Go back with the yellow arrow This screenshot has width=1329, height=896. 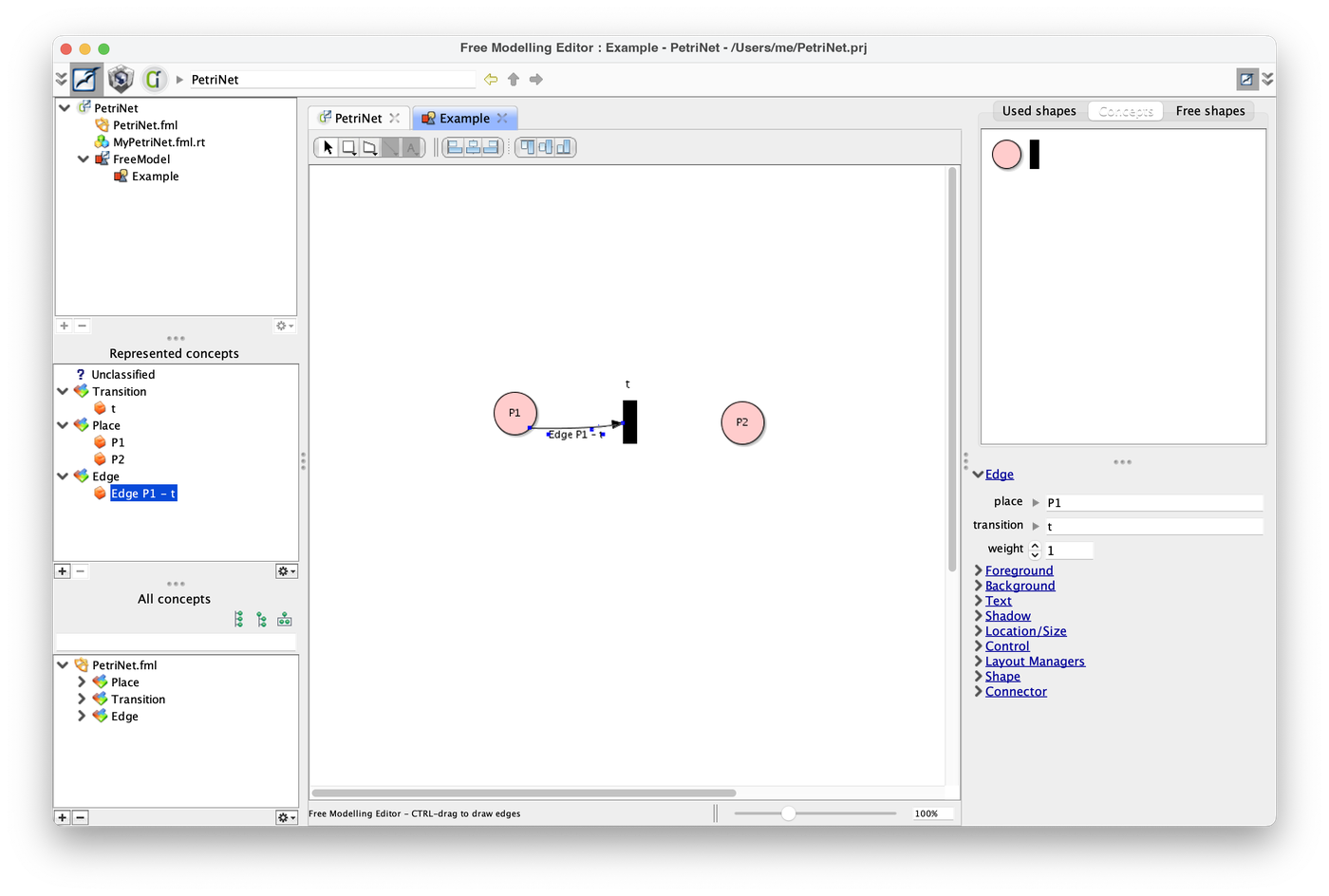click(x=491, y=80)
